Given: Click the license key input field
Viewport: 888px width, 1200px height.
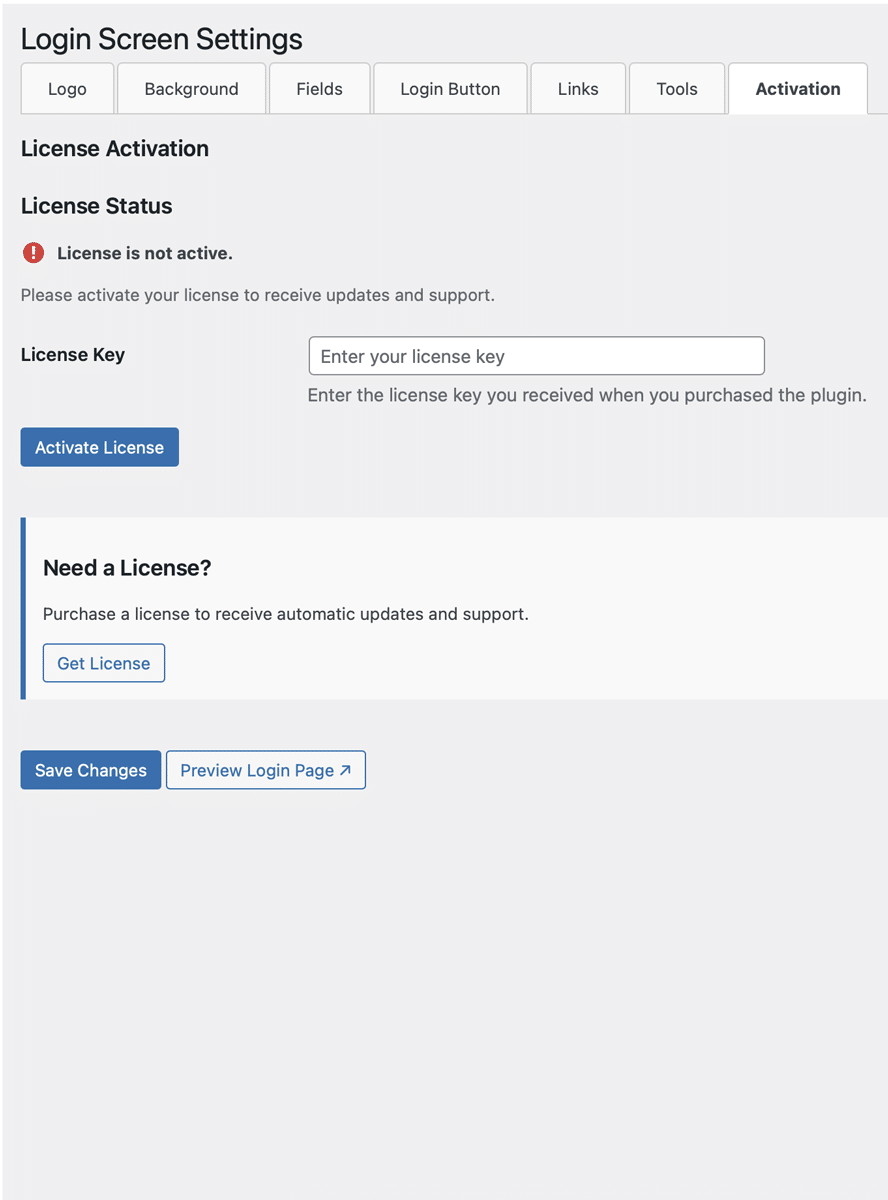Looking at the screenshot, I should click(537, 356).
